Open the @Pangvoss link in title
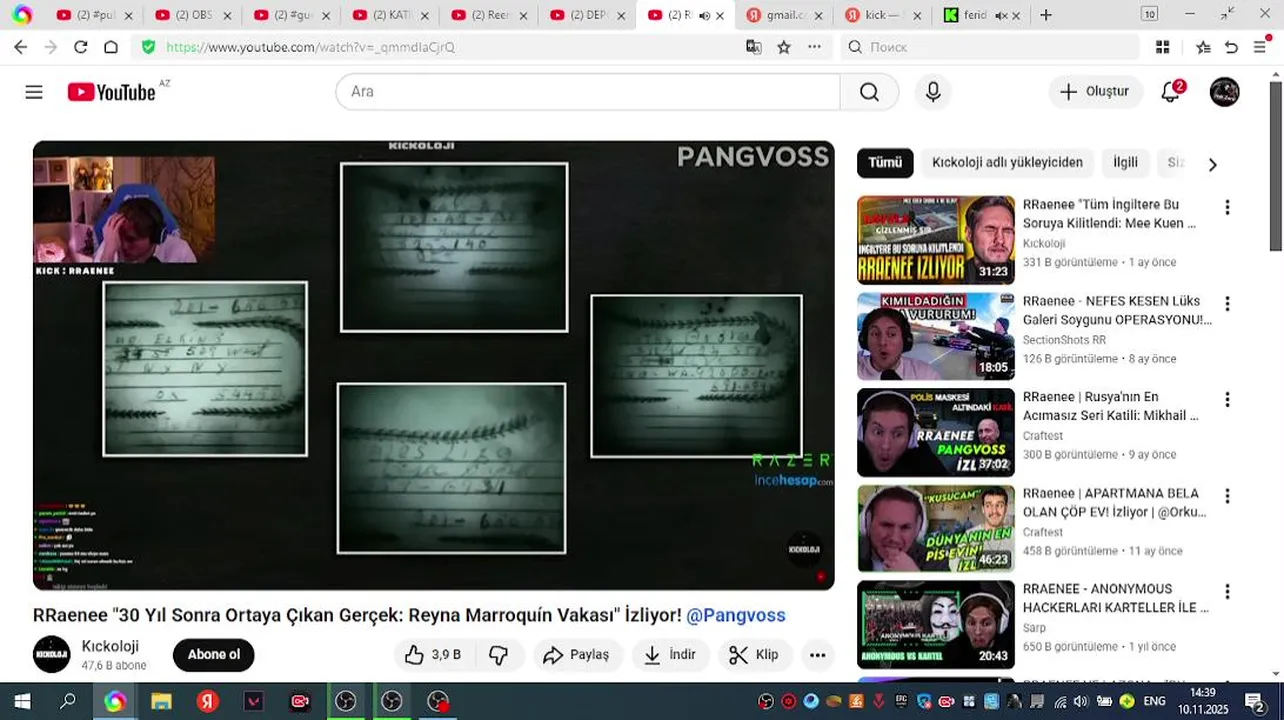 (x=736, y=615)
